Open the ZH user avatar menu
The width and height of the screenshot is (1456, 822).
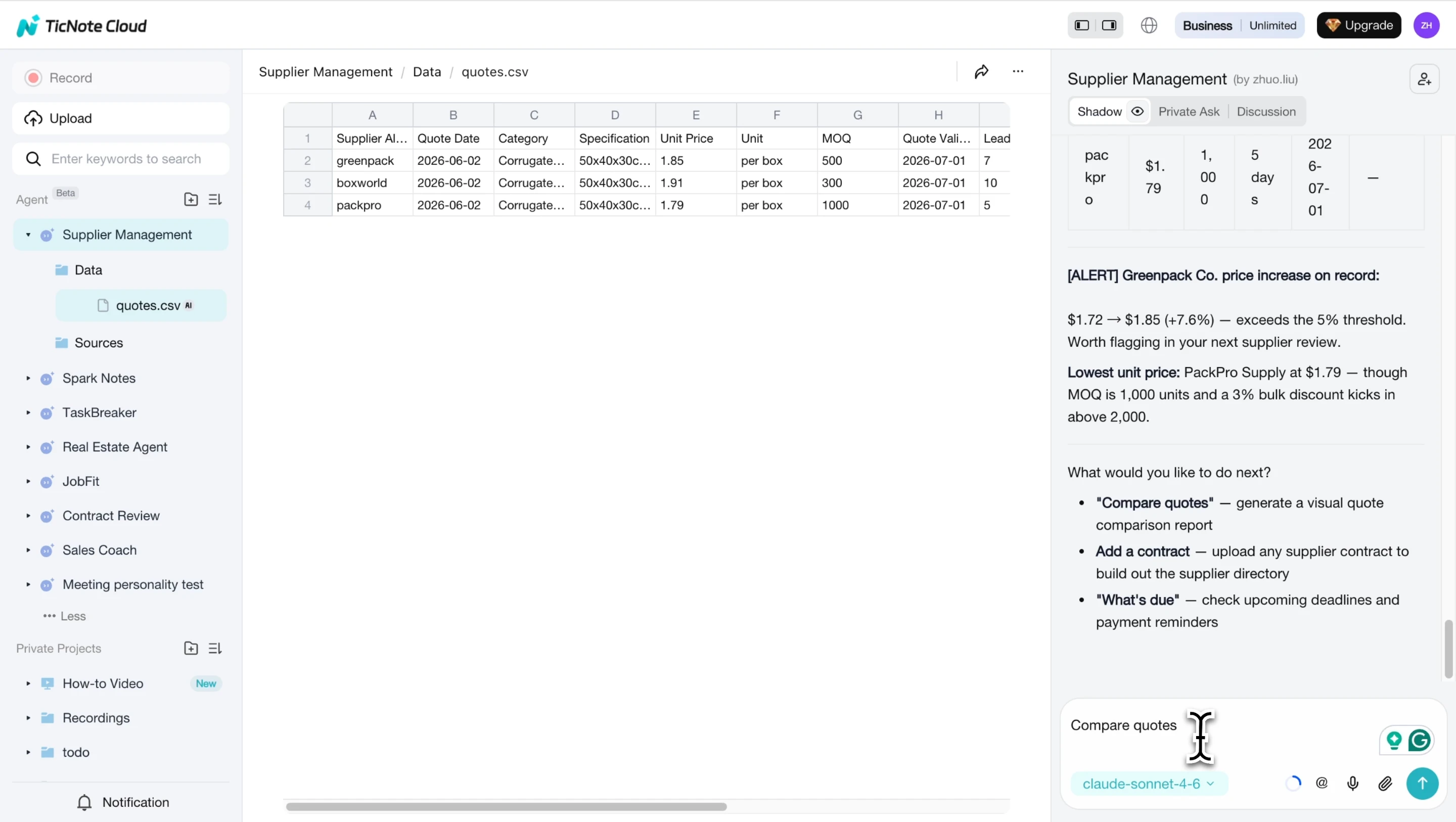point(1426,25)
